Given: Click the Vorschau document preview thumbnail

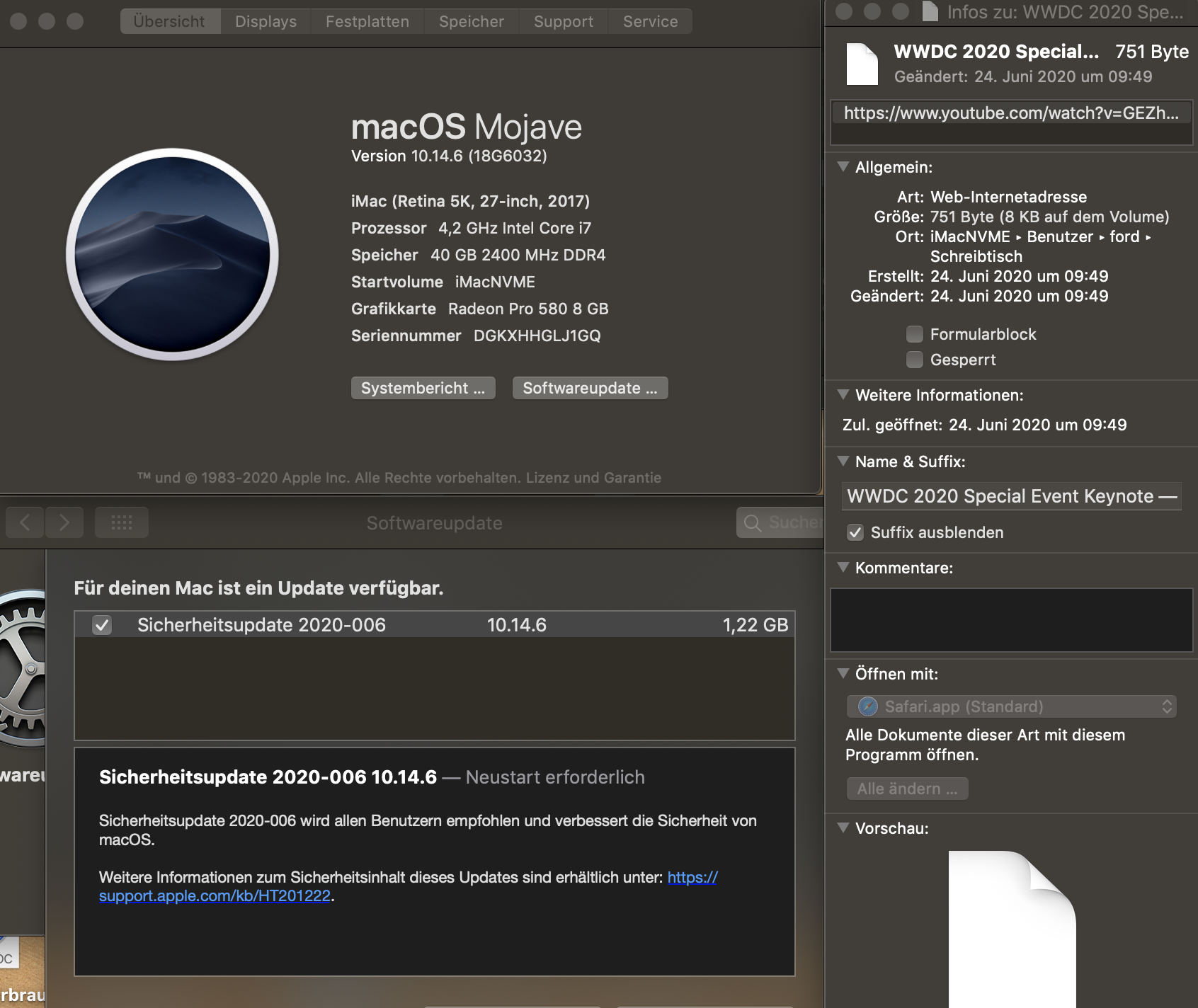Looking at the screenshot, I should coord(1012,929).
